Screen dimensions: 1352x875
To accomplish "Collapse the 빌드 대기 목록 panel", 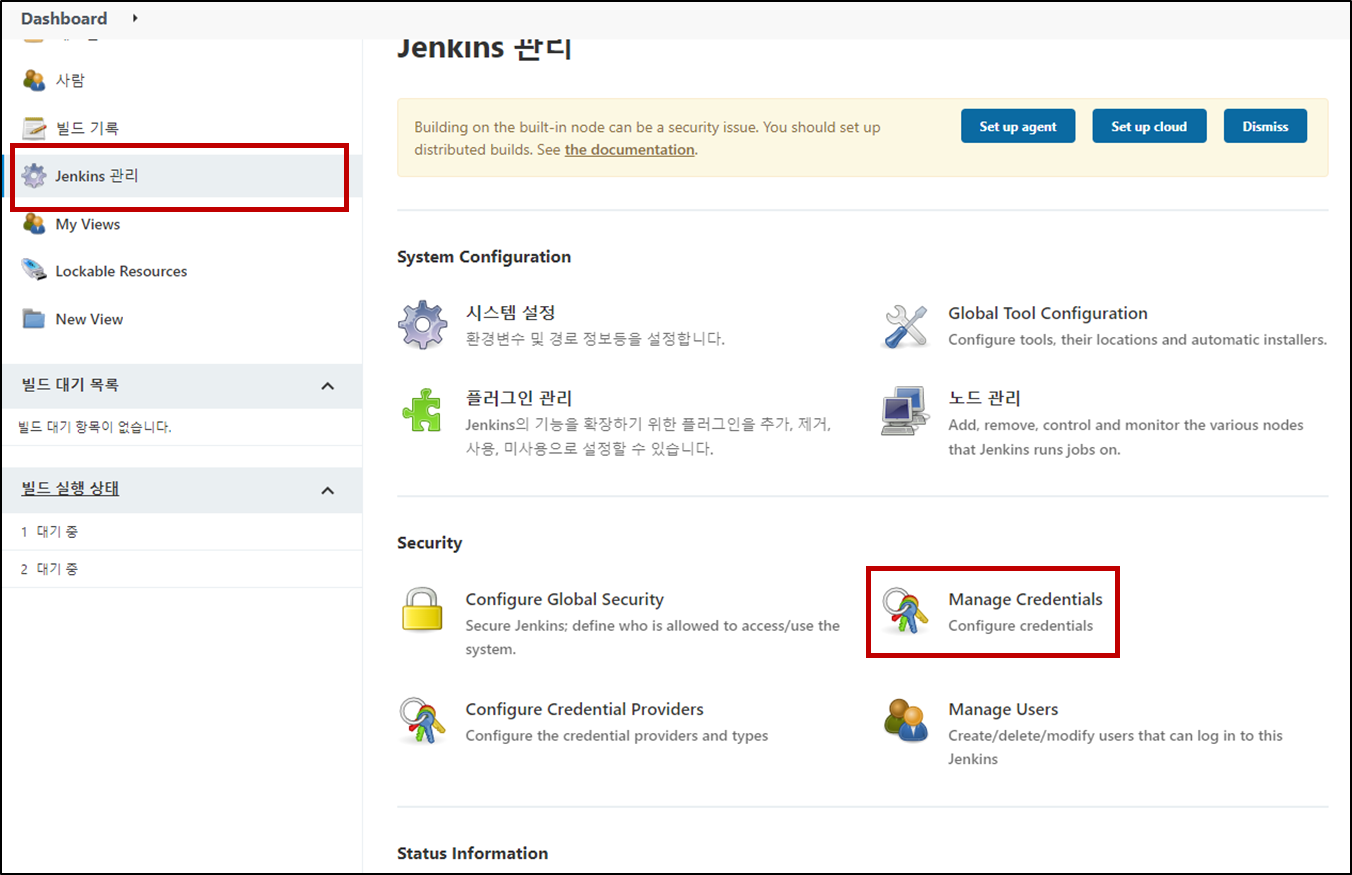I will [x=327, y=386].
